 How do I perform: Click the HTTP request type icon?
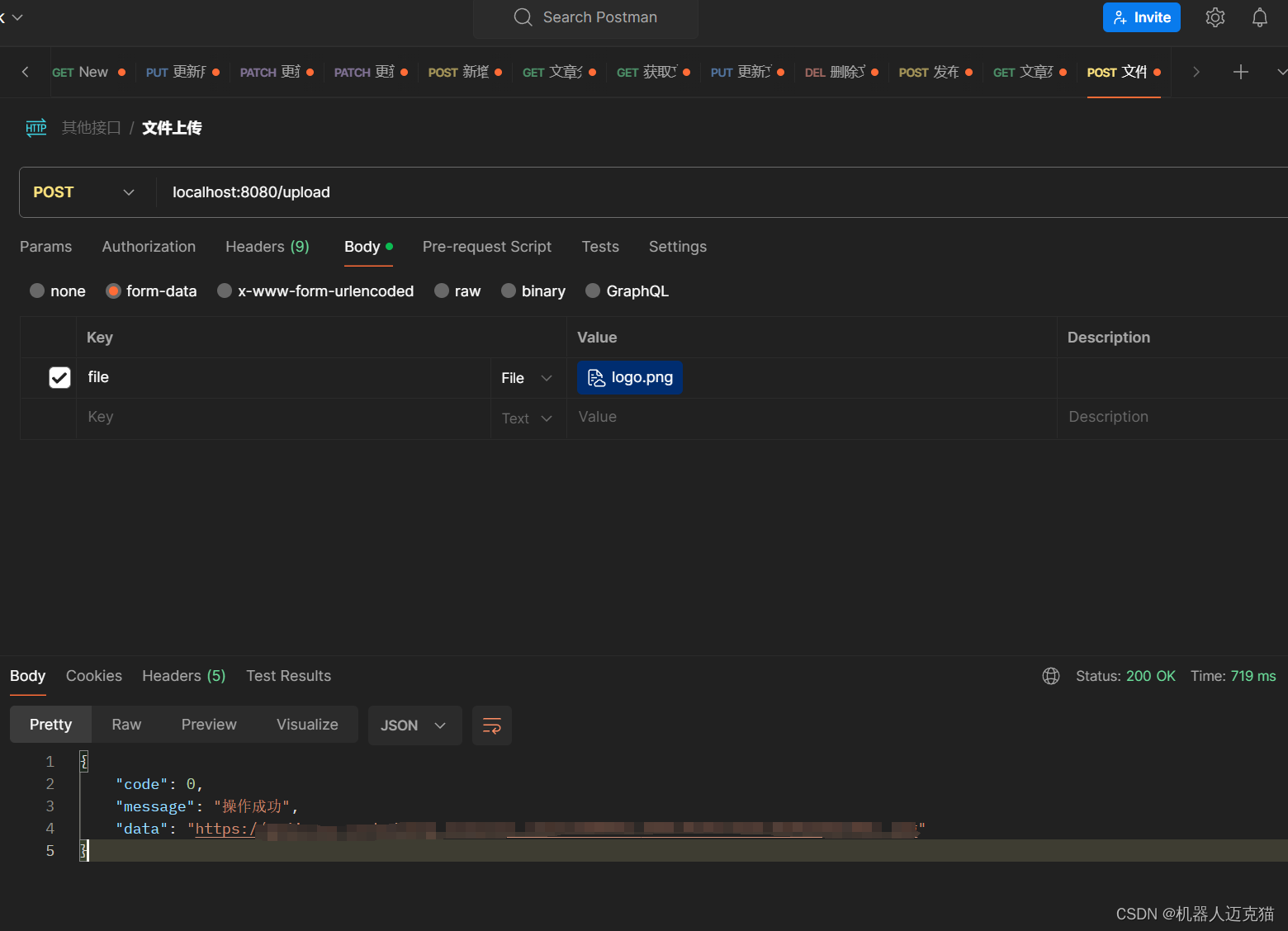point(36,128)
